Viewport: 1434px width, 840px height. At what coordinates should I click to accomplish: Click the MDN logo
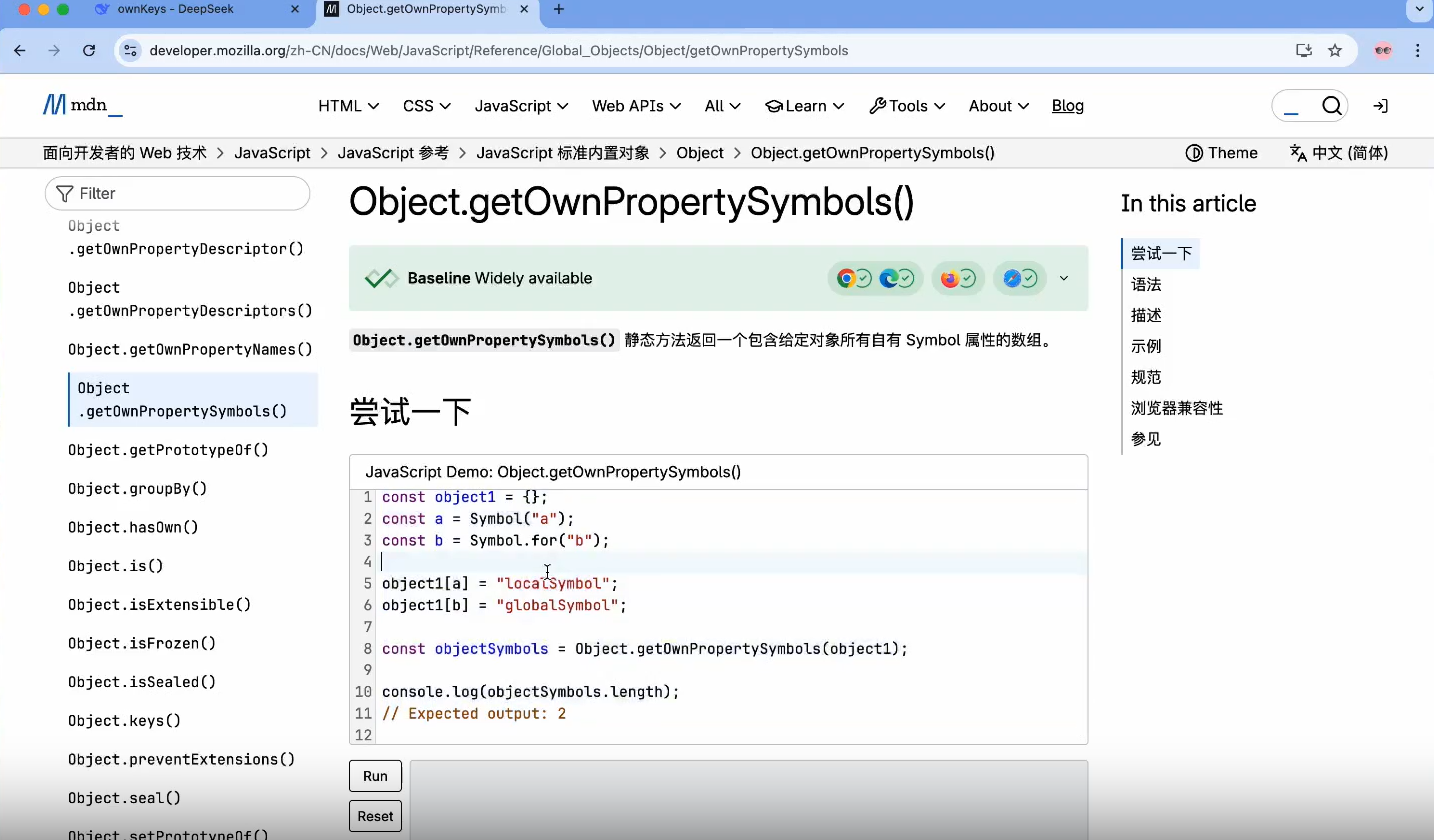pyautogui.click(x=82, y=105)
